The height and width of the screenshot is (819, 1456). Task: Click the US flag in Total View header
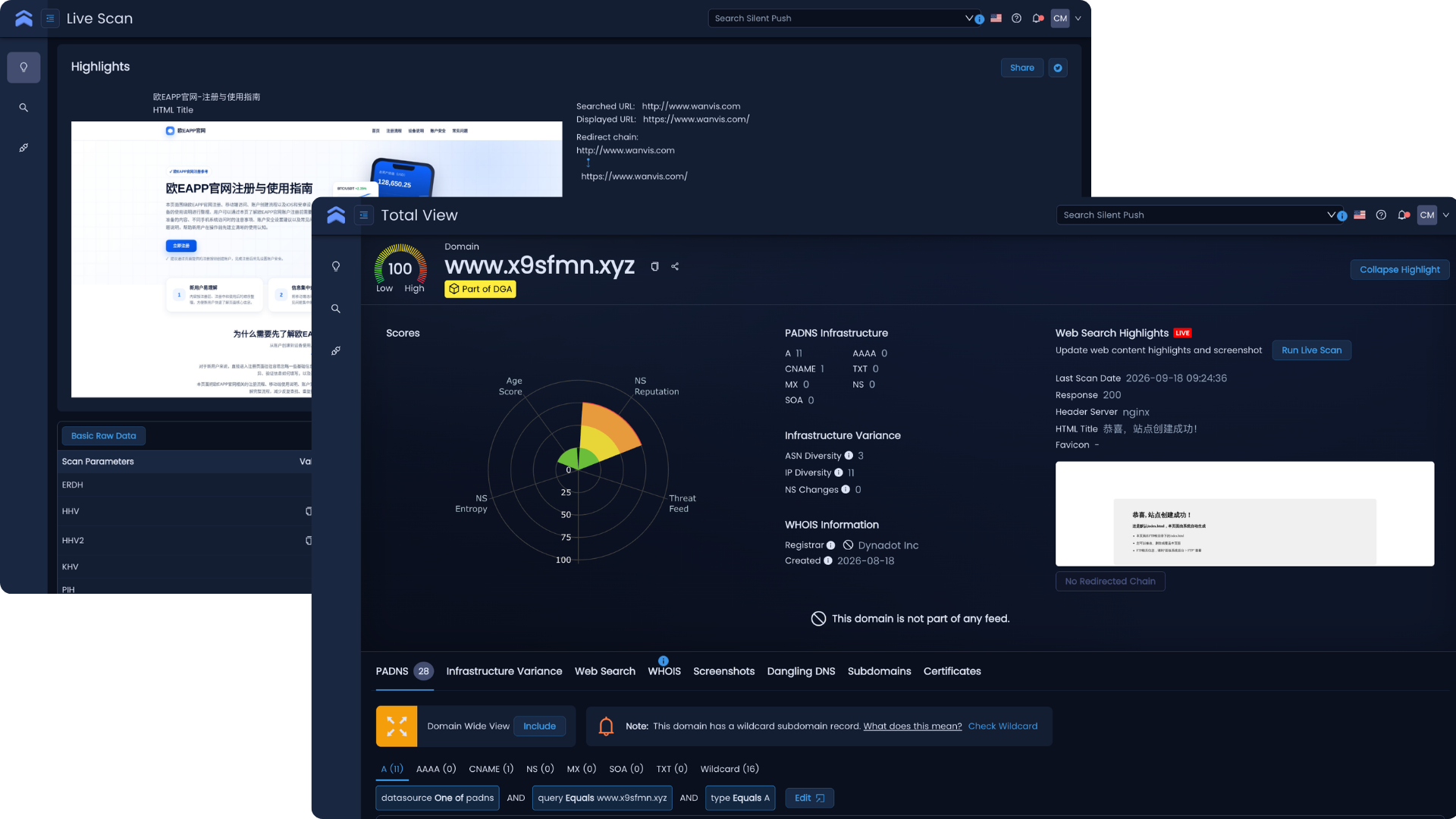(1360, 215)
